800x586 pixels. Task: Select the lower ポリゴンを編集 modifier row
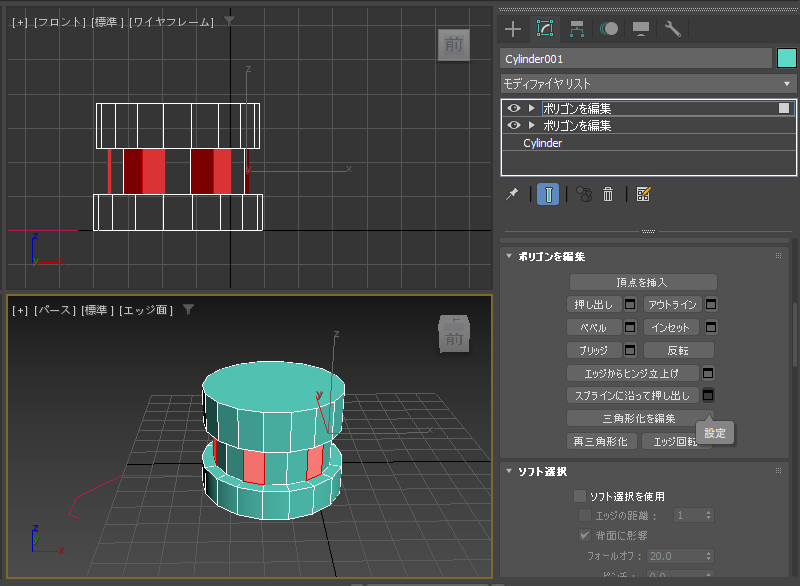648,125
